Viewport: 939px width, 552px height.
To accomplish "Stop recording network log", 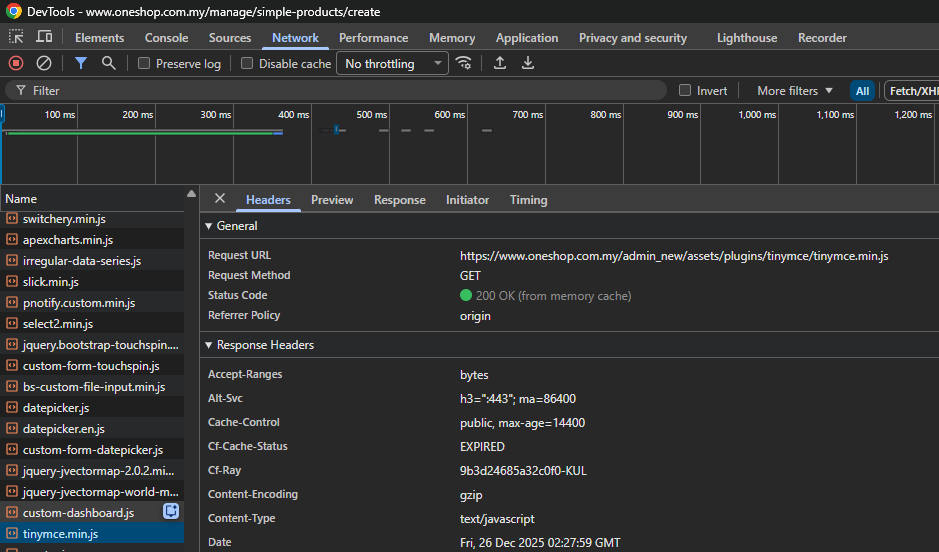I will [16, 63].
